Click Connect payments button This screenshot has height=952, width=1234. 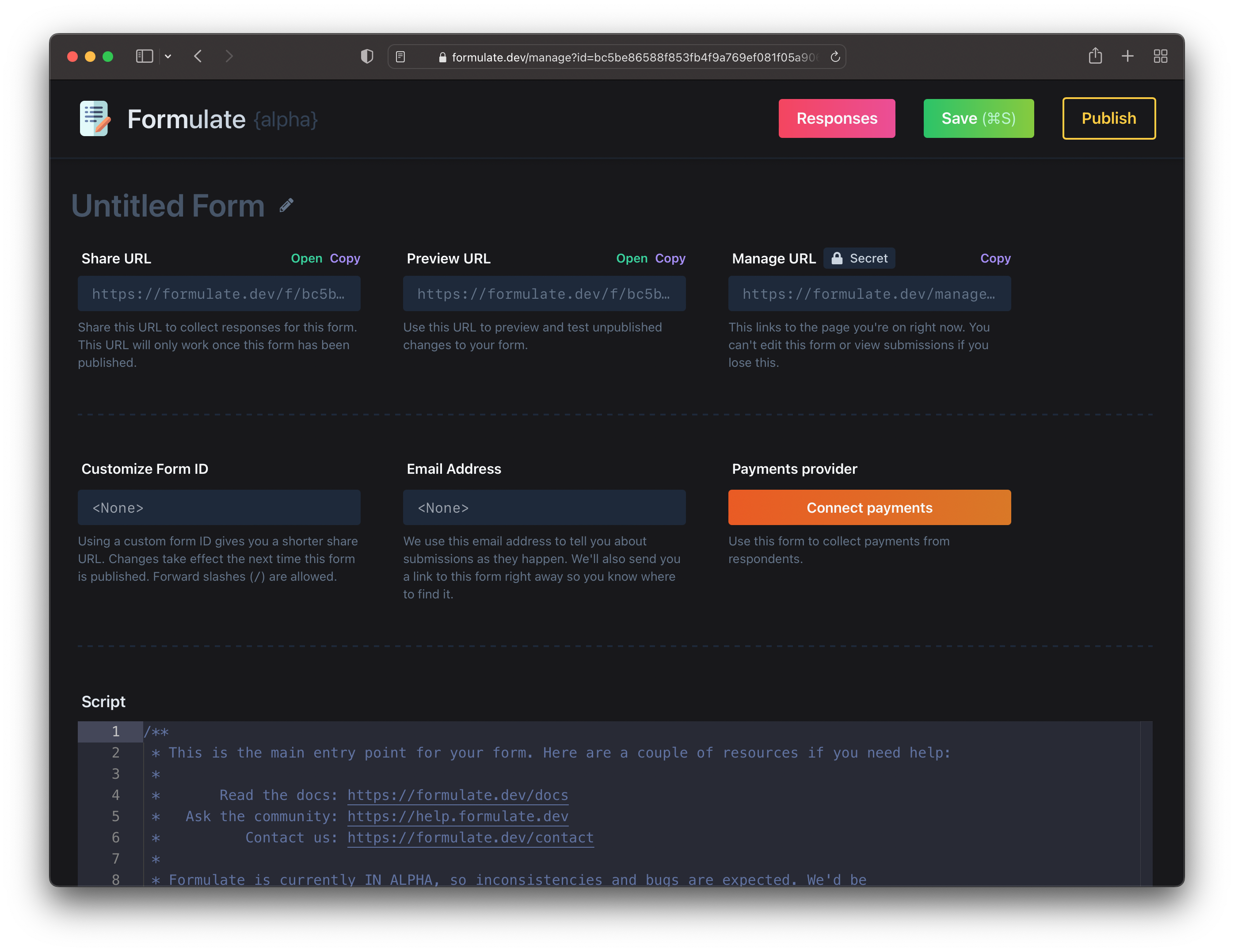[x=869, y=507]
